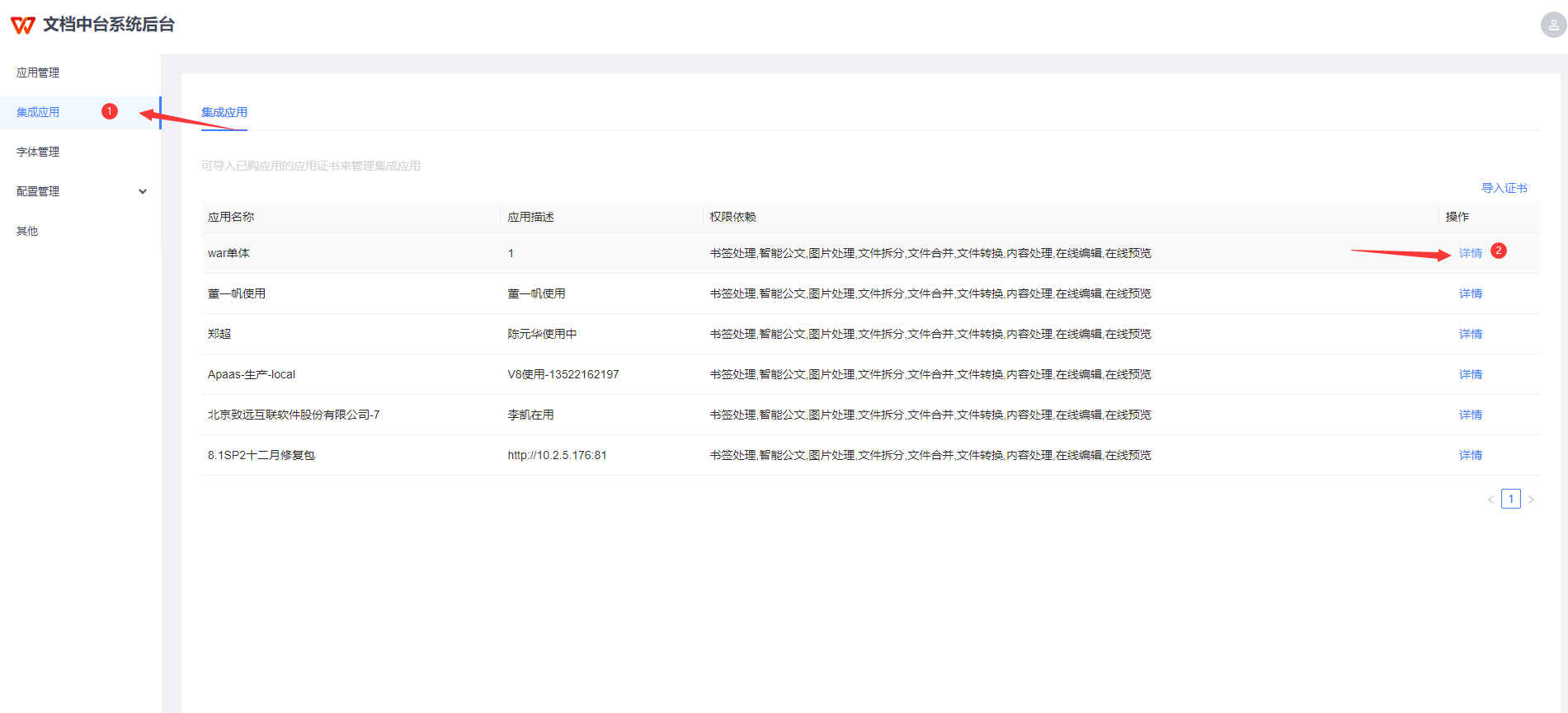View 详情 for 郑超 app
Viewport: 1568px width, 713px height.
[1470, 334]
